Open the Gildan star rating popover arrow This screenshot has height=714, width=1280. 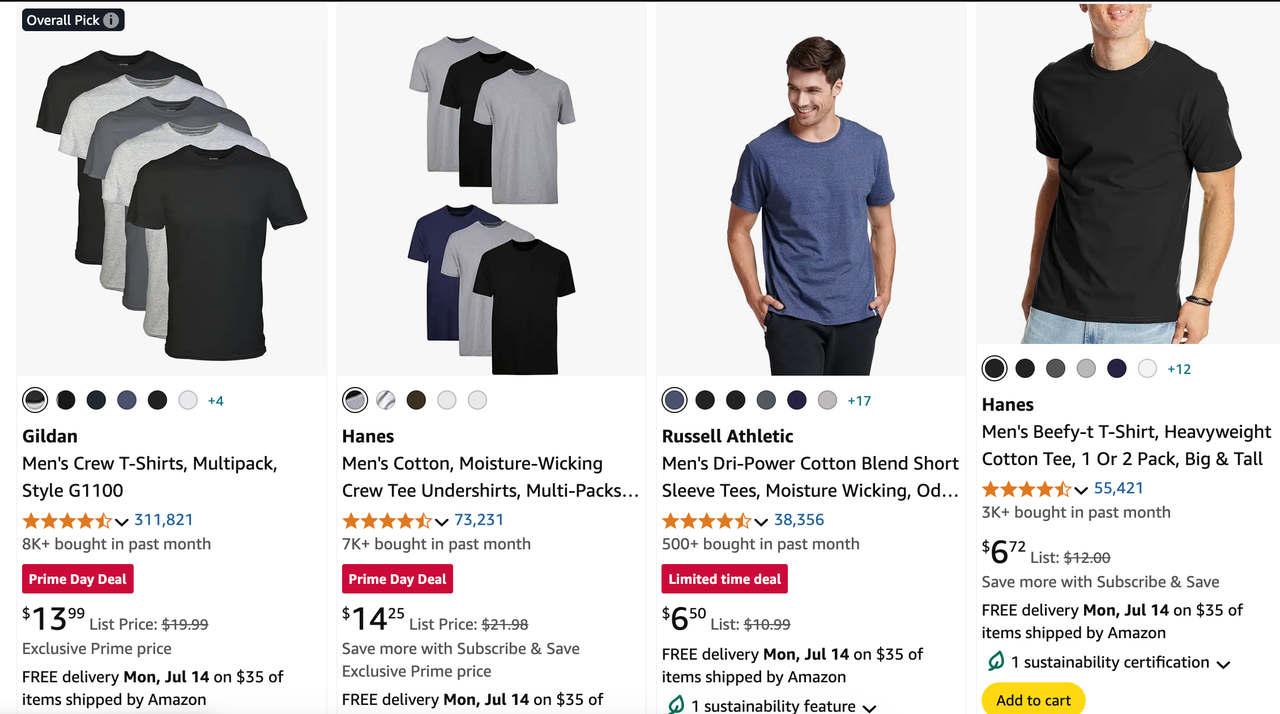point(122,522)
